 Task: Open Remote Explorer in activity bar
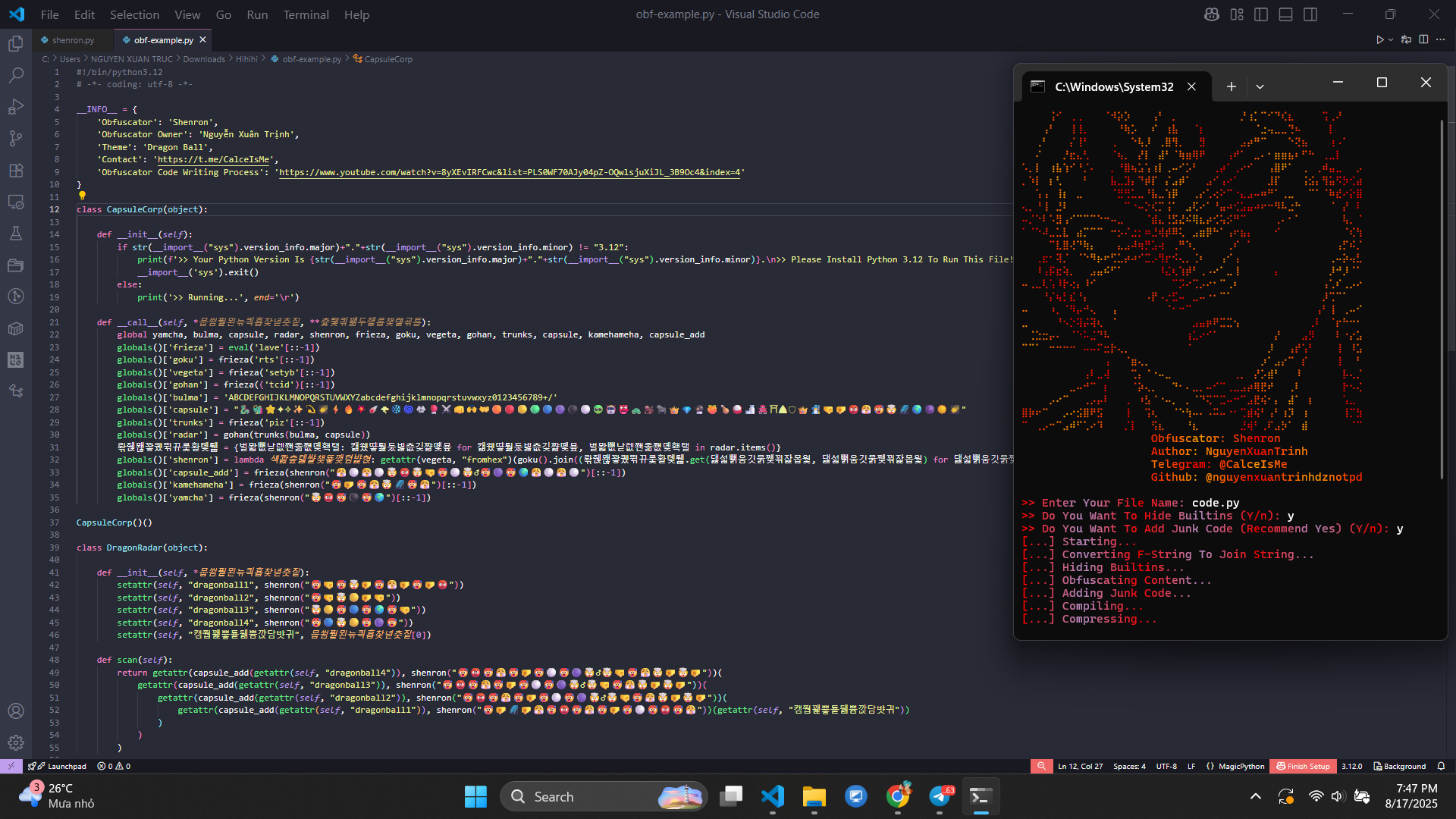click(x=16, y=202)
